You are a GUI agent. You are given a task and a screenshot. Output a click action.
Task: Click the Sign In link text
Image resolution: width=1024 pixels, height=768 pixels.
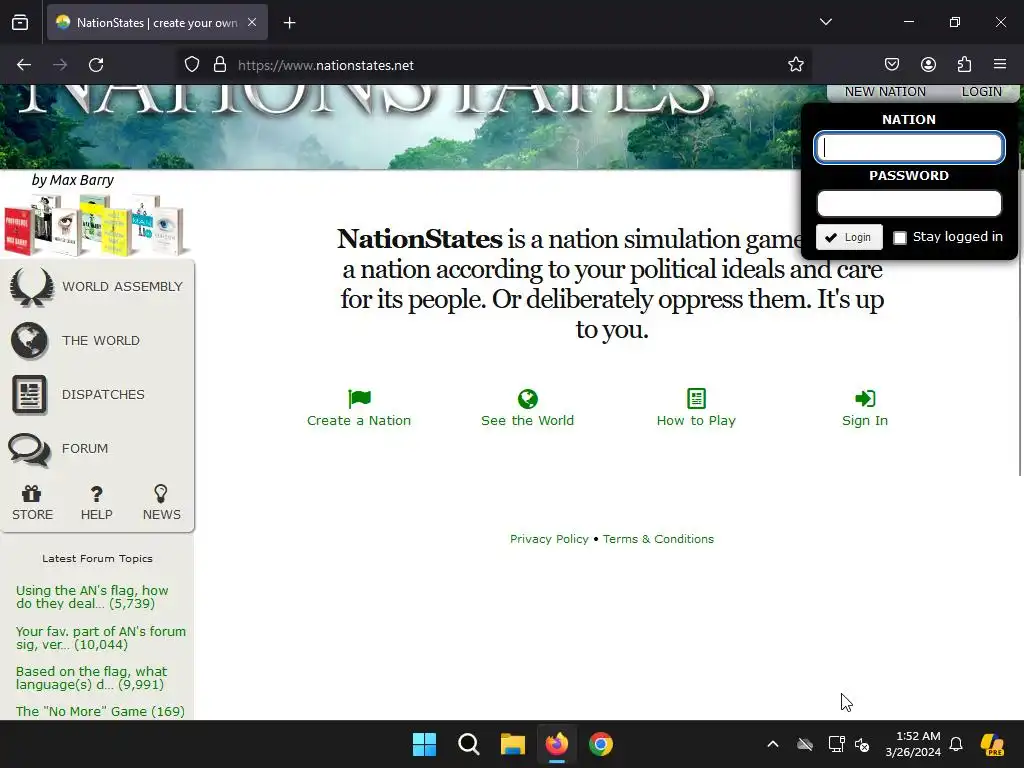[x=865, y=421]
